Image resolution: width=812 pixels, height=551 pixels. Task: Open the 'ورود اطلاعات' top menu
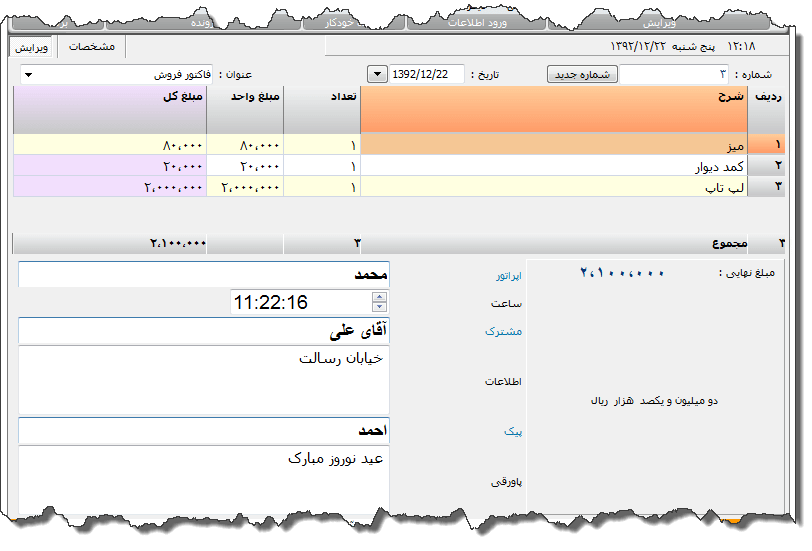[477, 21]
